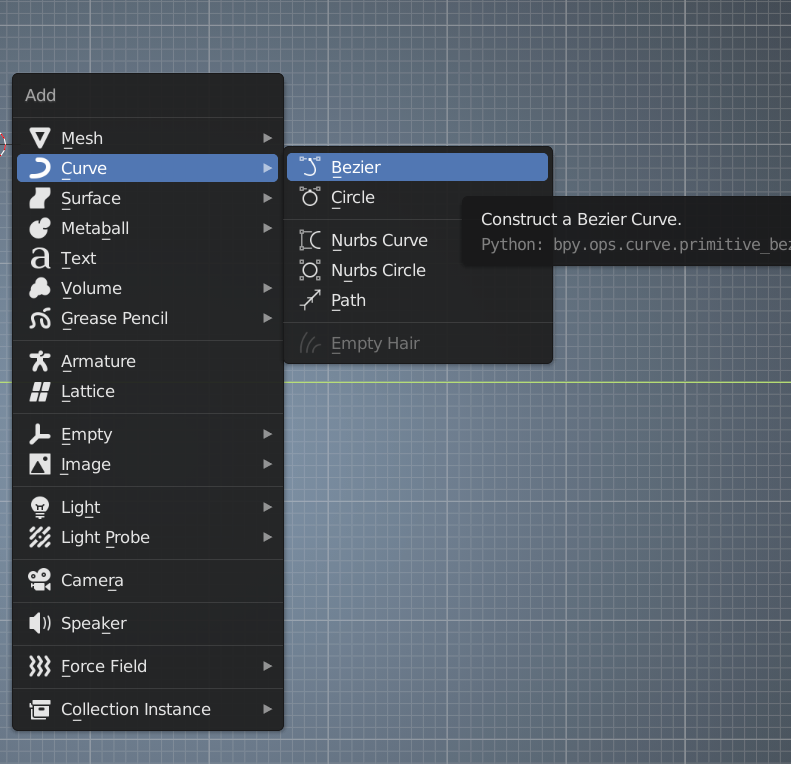Image resolution: width=791 pixels, height=764 pixels.
Task: Click the Curve icon in Add menu
Action: [x=40, y=168]
